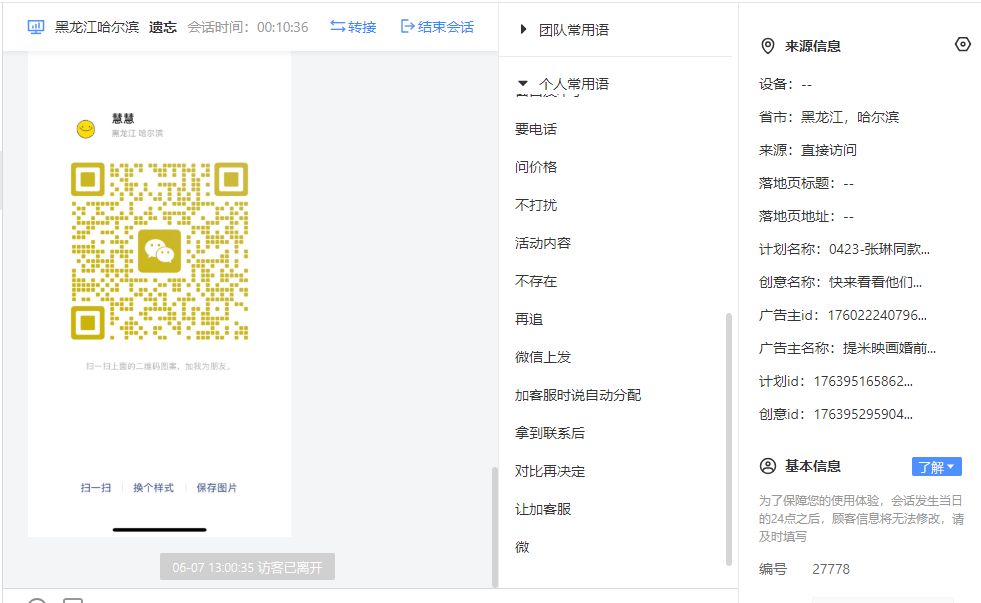Select the 再追 quick phrase
This screenshot has width=981, height=603.
pyautogui.click(x=529, y=319)
